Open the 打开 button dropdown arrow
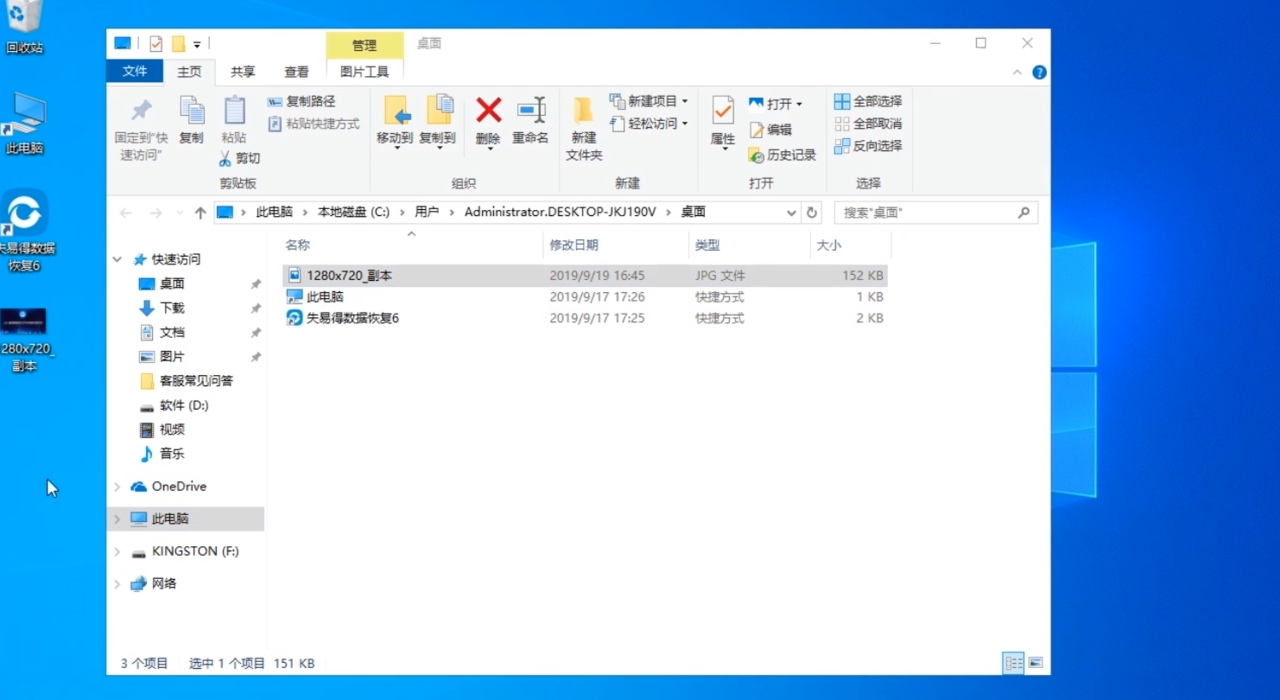 point(800,102)
